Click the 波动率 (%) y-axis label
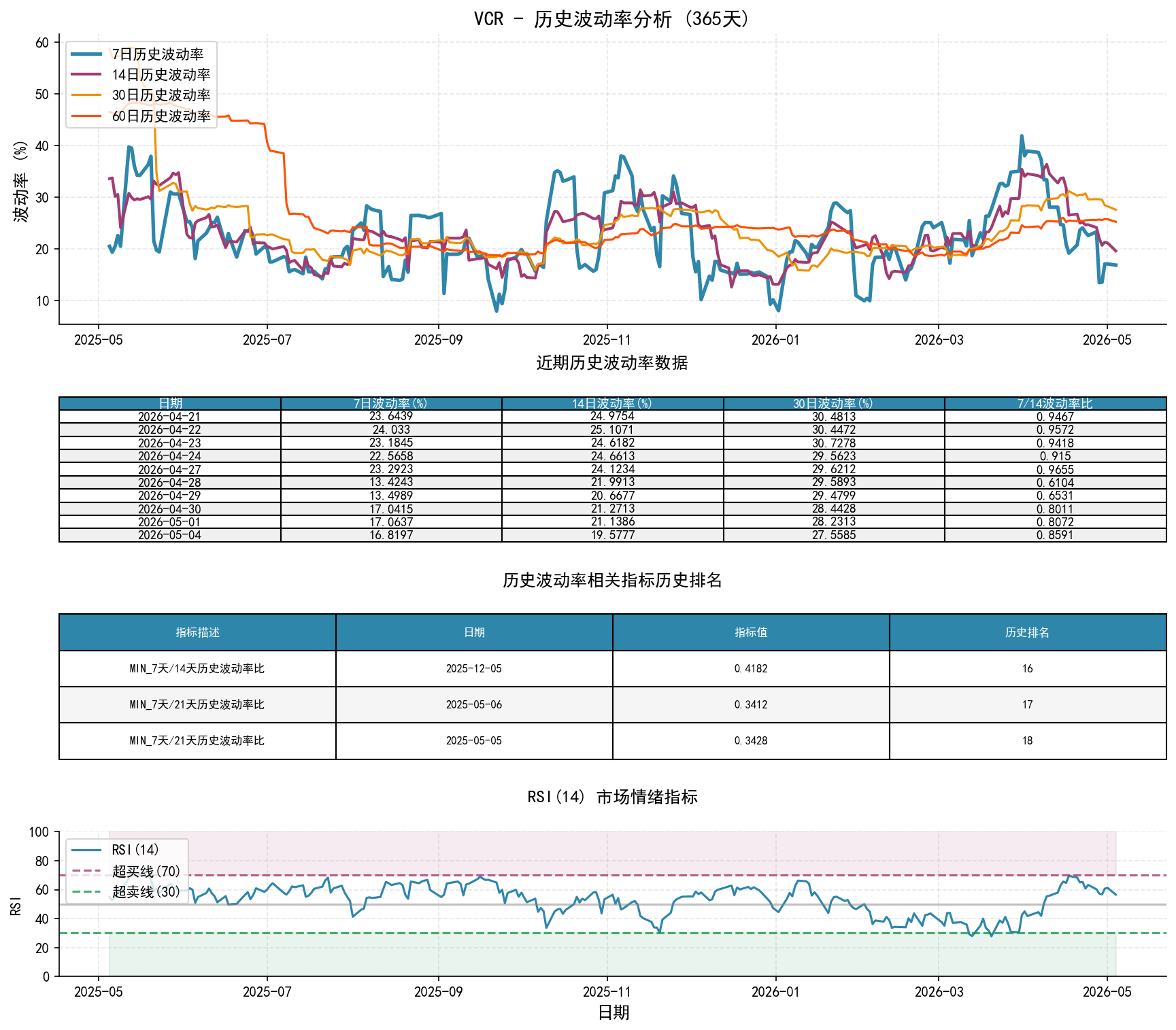Viewport: 1176px width, 1030px height. [21, 181]
